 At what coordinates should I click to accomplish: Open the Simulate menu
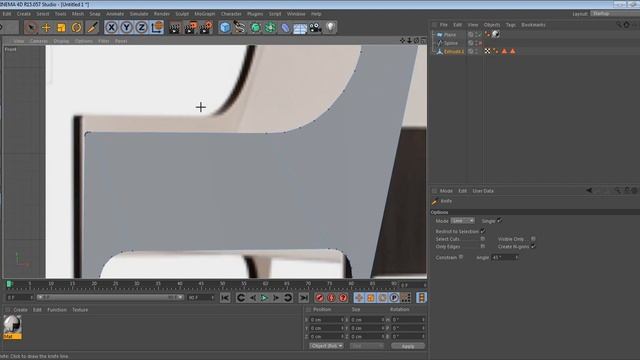point(139,14)
